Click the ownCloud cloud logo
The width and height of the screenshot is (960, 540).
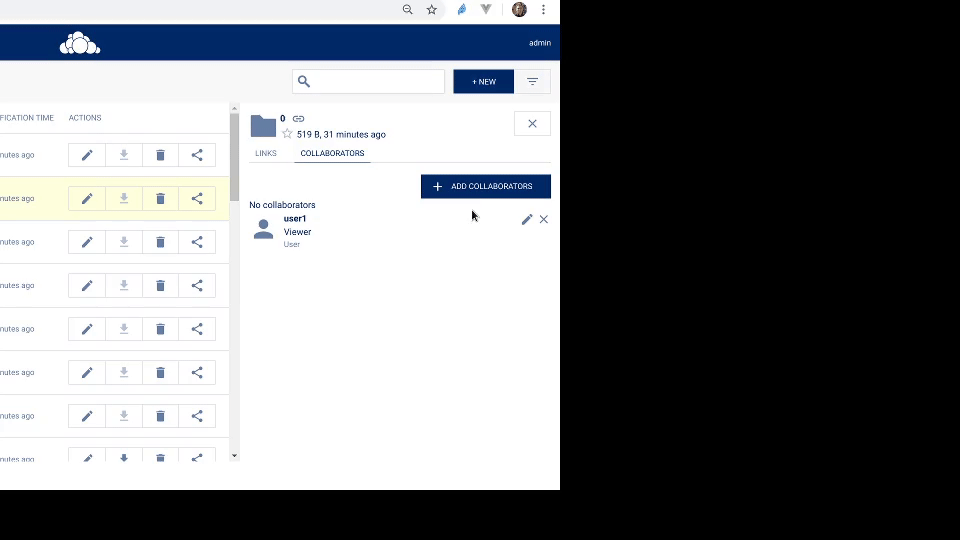[80, 43]
